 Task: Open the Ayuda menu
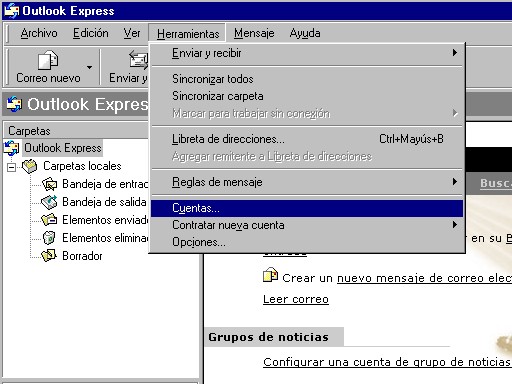(x=305, y=33)
